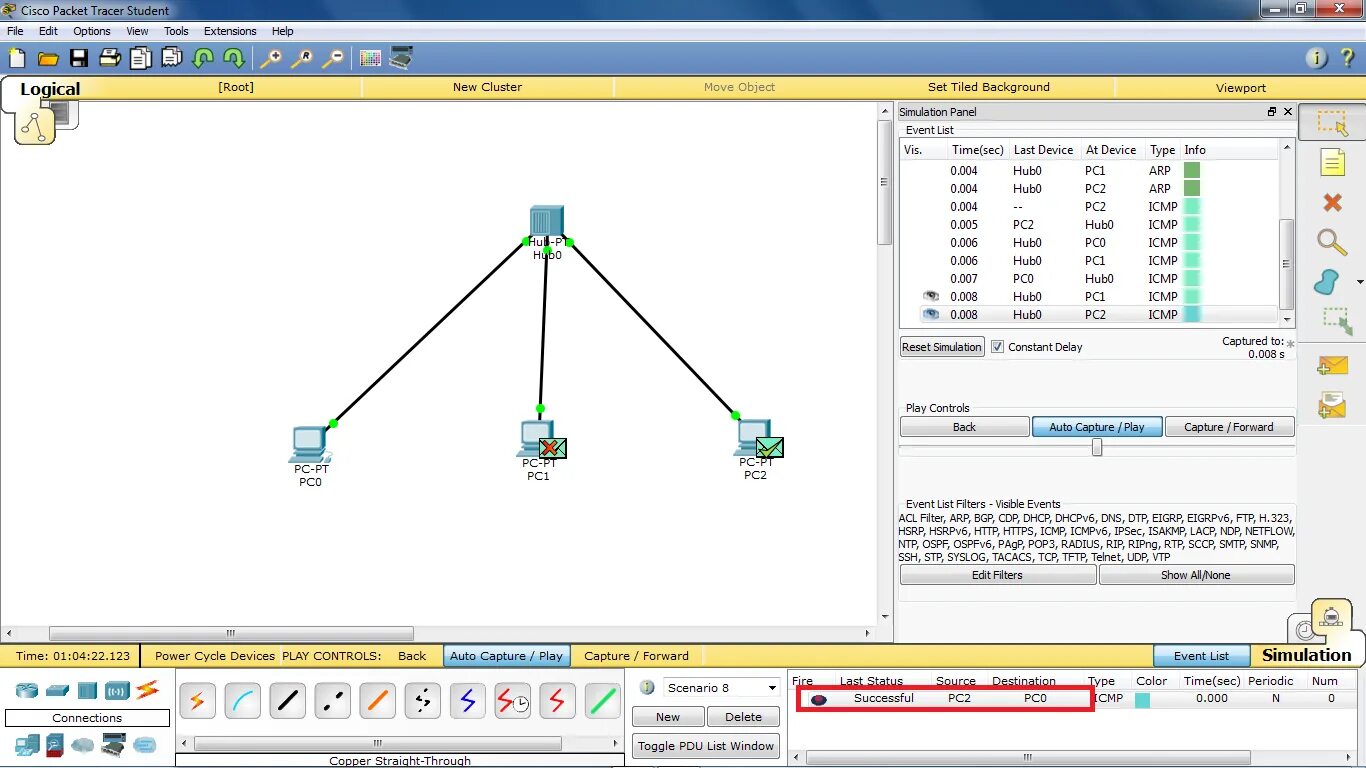Click the simulation speed slider handle
Viewport: 1366px width, 768px height.
point(1097,448)
